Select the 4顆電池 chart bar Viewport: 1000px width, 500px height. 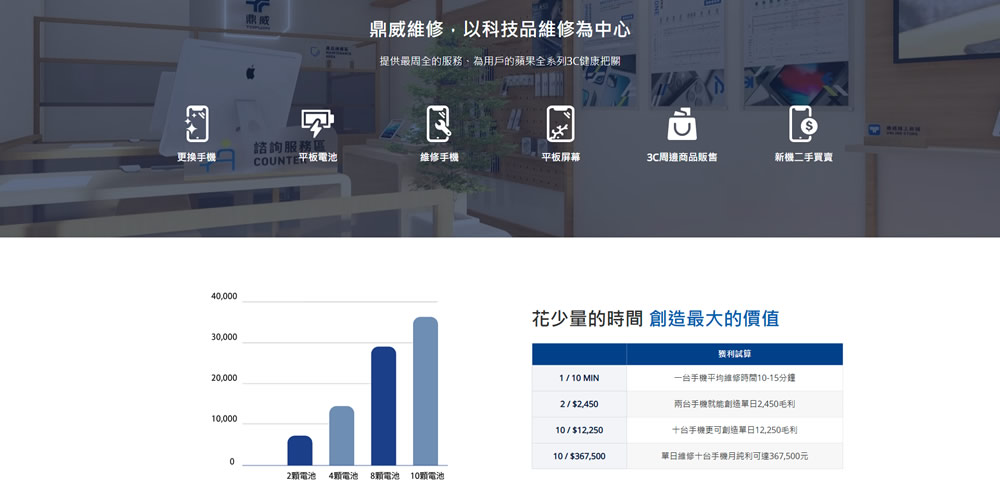coord(342,435)
